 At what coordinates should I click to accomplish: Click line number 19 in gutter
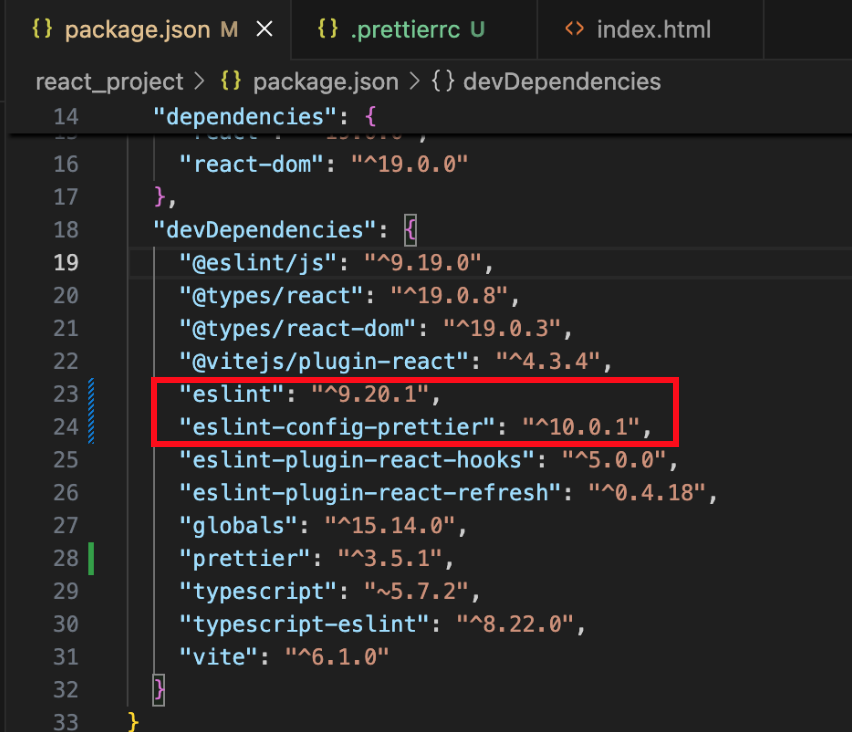pos(66,263)
